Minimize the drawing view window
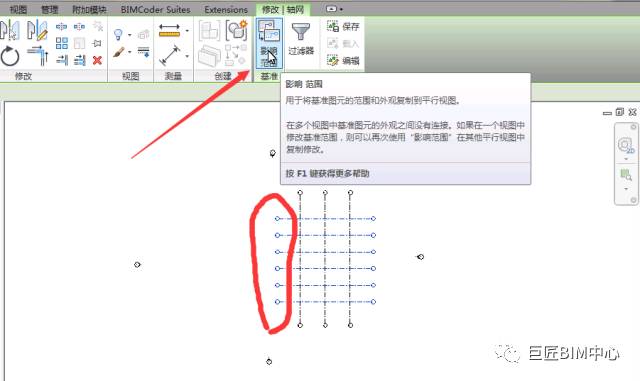This screenshot has height=381, width=640. click(607, 113)
